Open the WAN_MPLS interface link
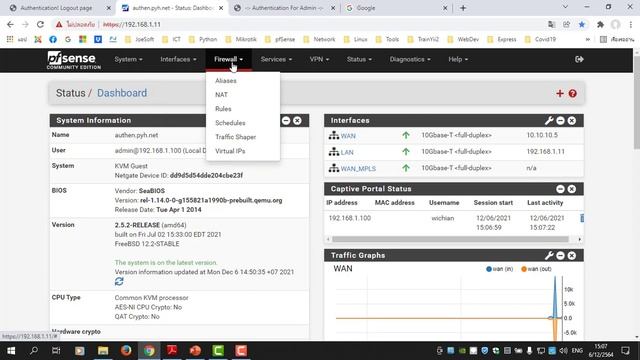 pos(358,169)
